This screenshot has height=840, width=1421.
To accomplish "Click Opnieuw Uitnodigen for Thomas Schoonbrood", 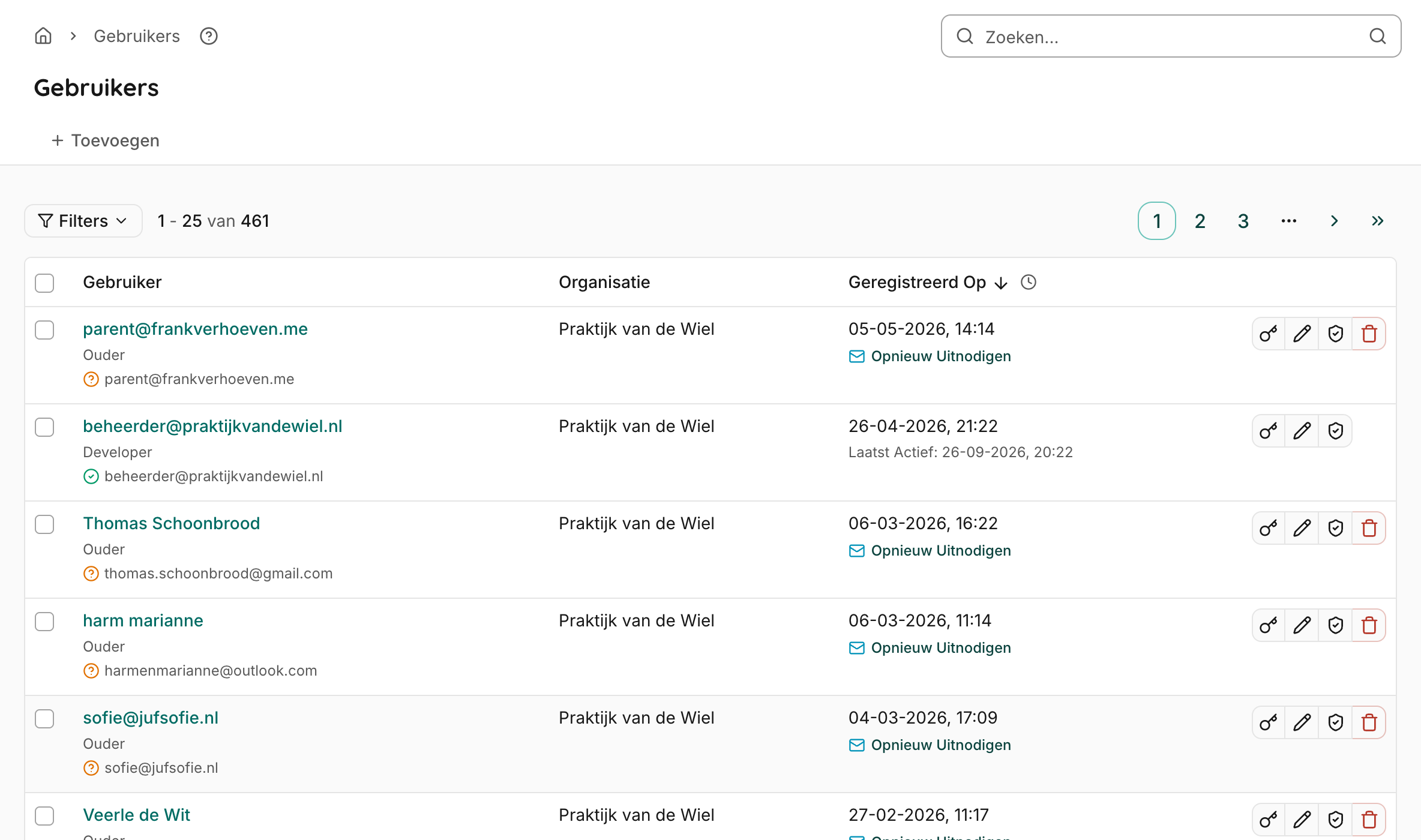I will click(930, 551).
